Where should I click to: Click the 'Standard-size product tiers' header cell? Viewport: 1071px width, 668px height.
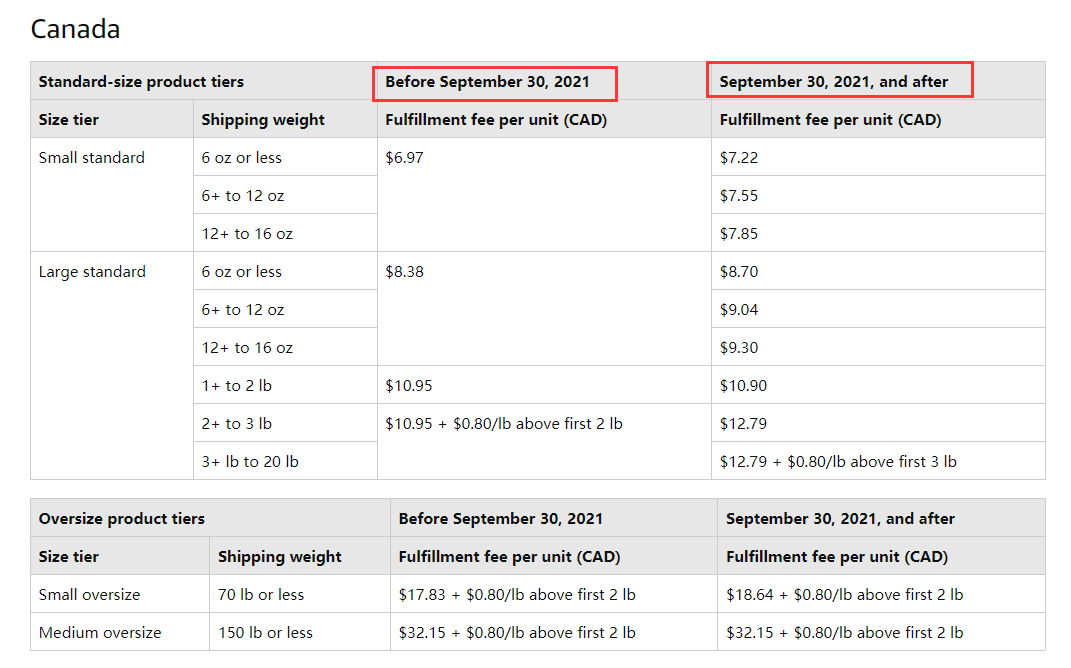click(x=204, y=81)
